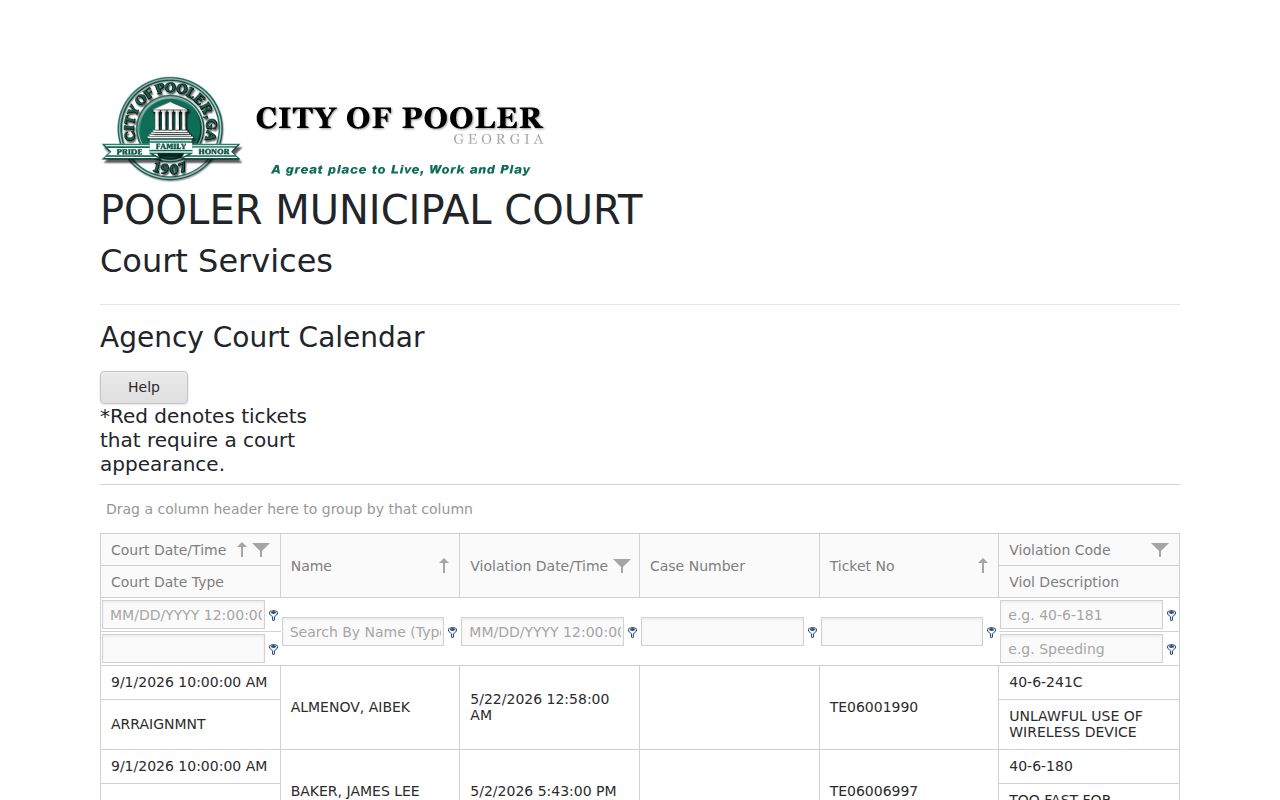
Task: Click the Viol Description column header
Action: click(1089, 582)
